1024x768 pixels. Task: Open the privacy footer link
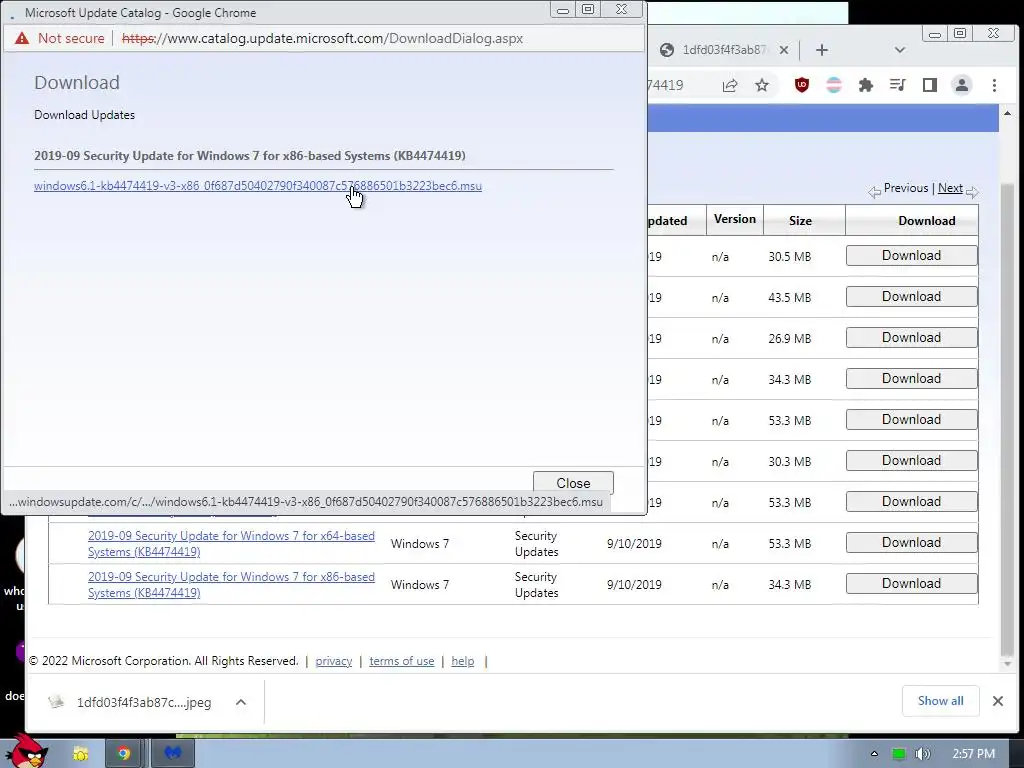(334, 661)
